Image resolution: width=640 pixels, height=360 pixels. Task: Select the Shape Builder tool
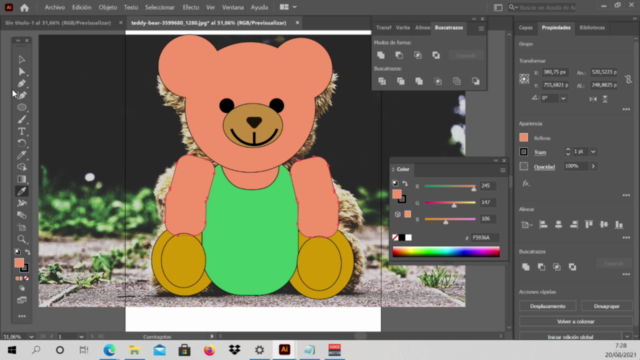tap(22, 167)
